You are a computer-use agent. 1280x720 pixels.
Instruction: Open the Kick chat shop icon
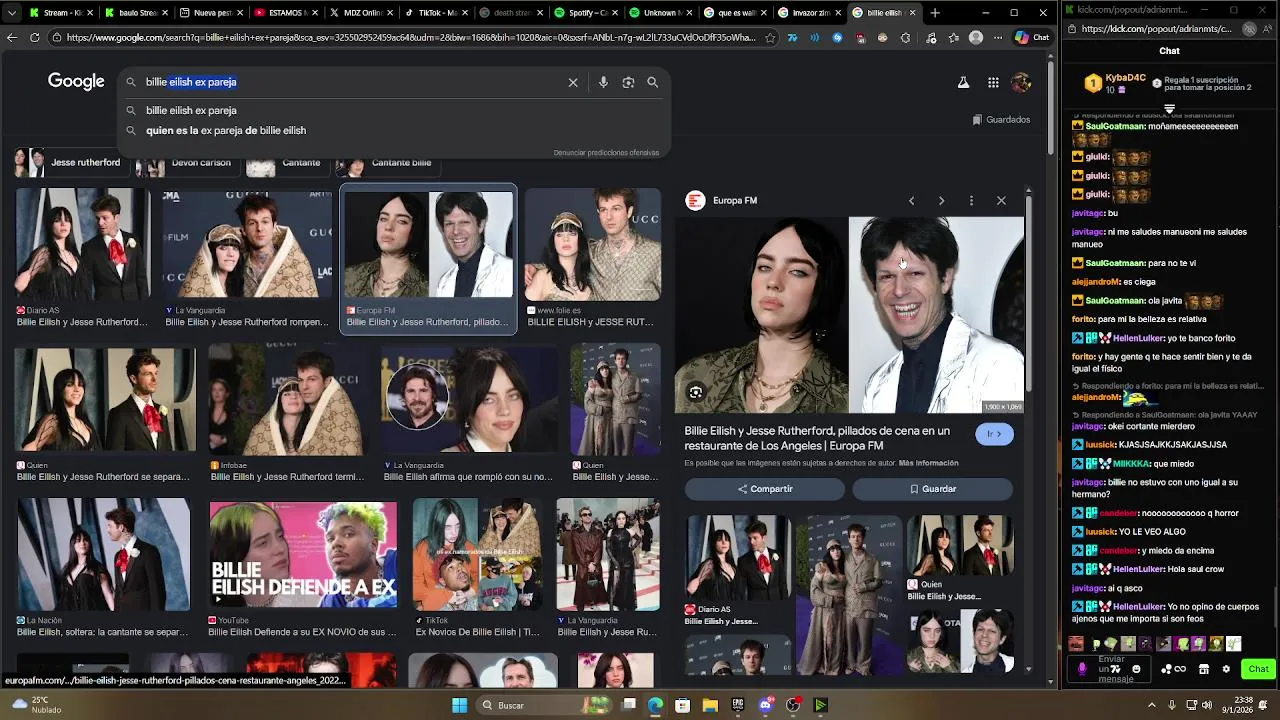tap(1204, 669)
